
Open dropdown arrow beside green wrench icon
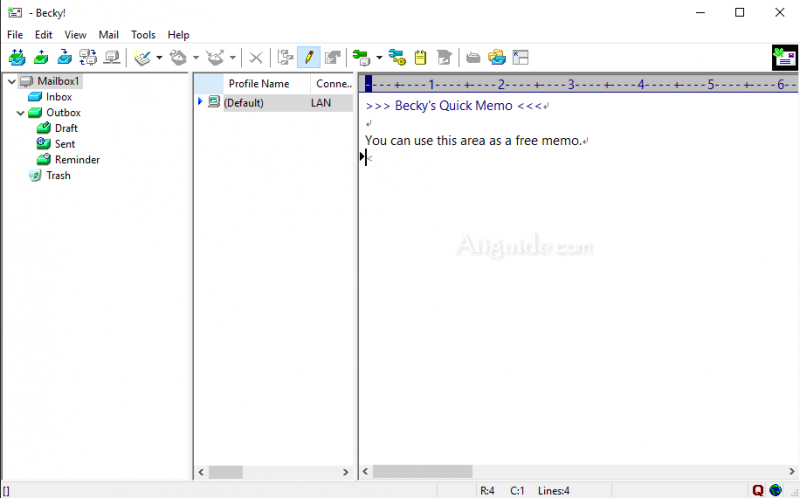pos(379,58)
